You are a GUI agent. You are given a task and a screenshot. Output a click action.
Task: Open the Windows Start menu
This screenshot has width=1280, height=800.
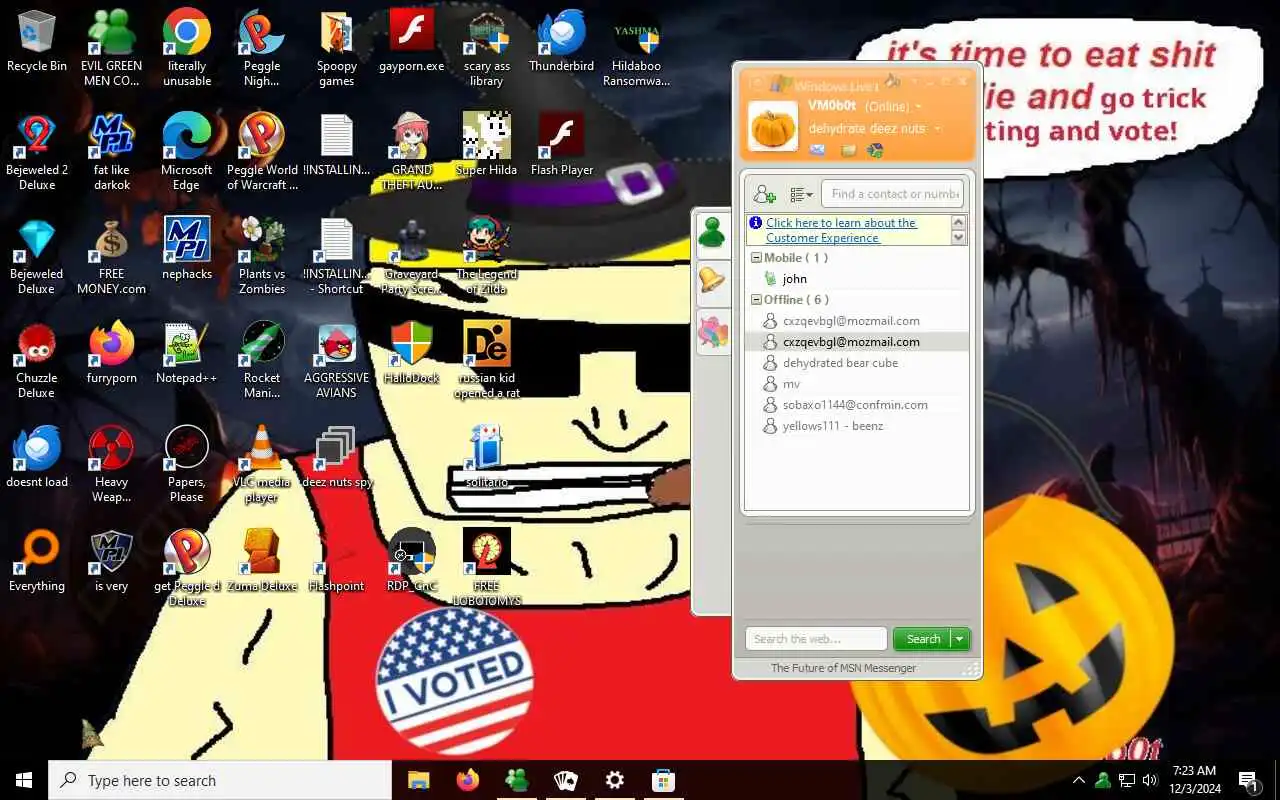tap(24, 780)
